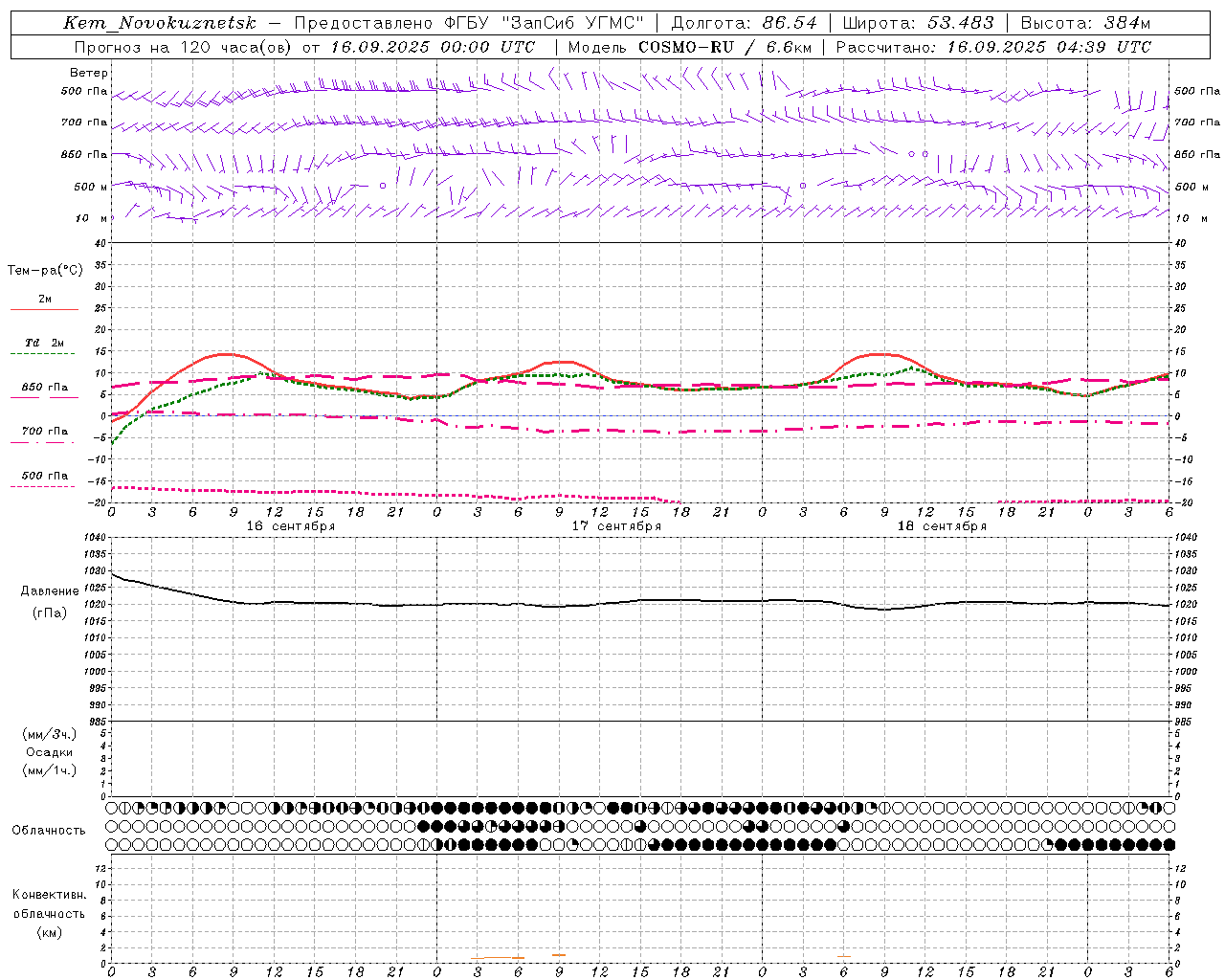Click the black pressure curve line
The height and width of the screenshot is (980, 1225).
[641, 601]
